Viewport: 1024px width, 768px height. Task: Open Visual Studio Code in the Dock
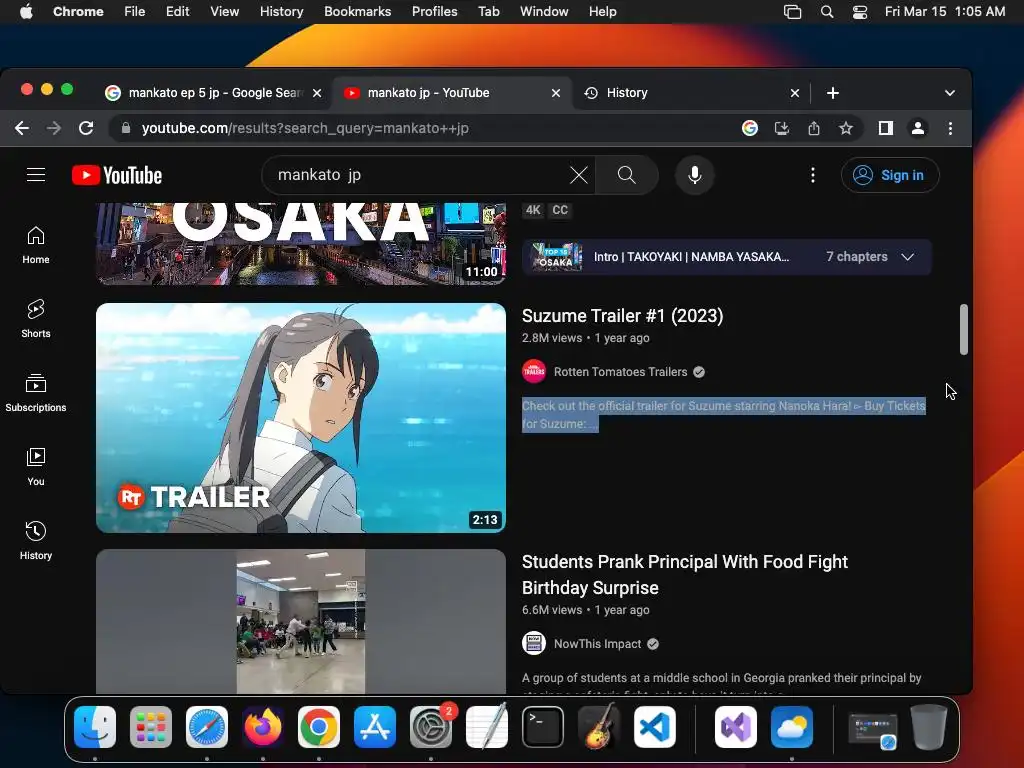pos(654,727)
